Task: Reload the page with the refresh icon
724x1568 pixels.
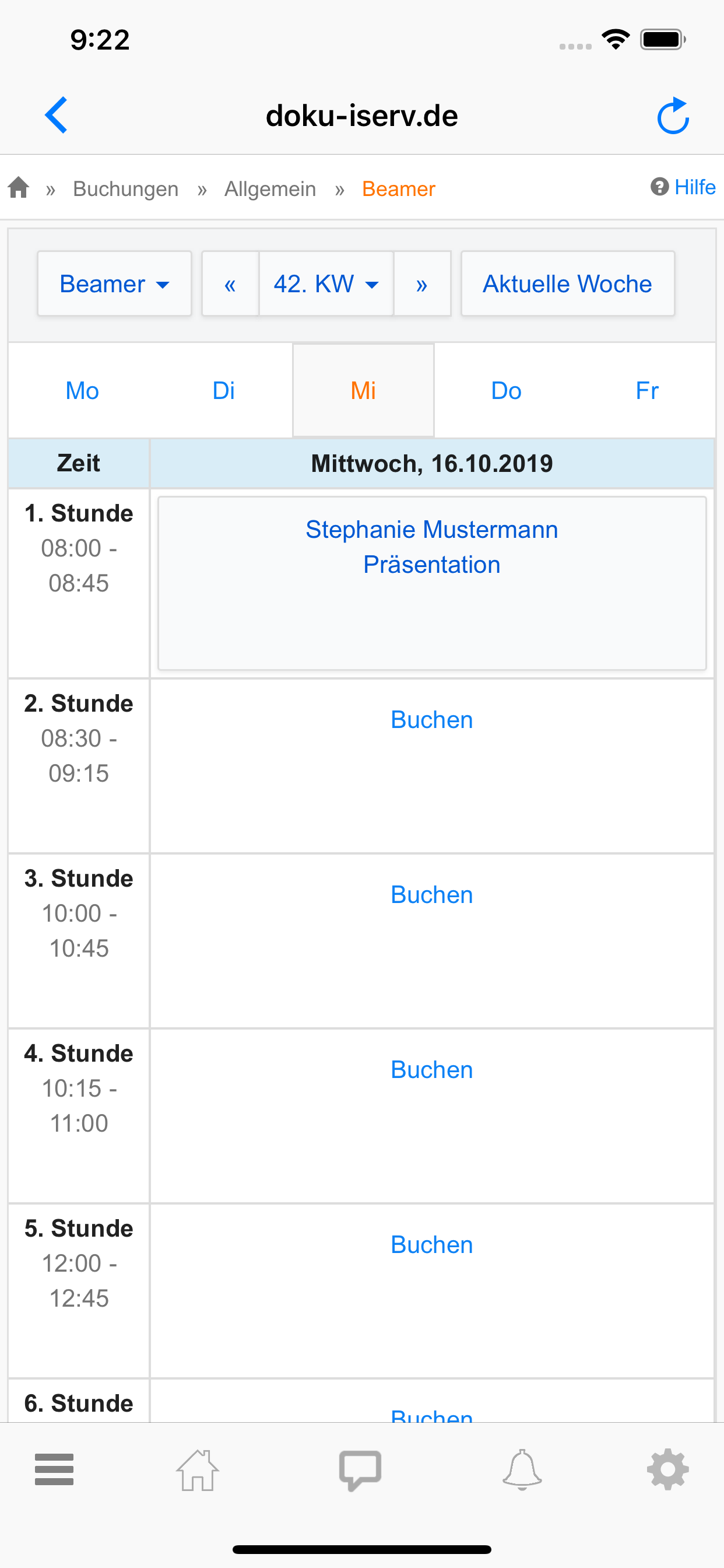Action: [x=673, y=115]
